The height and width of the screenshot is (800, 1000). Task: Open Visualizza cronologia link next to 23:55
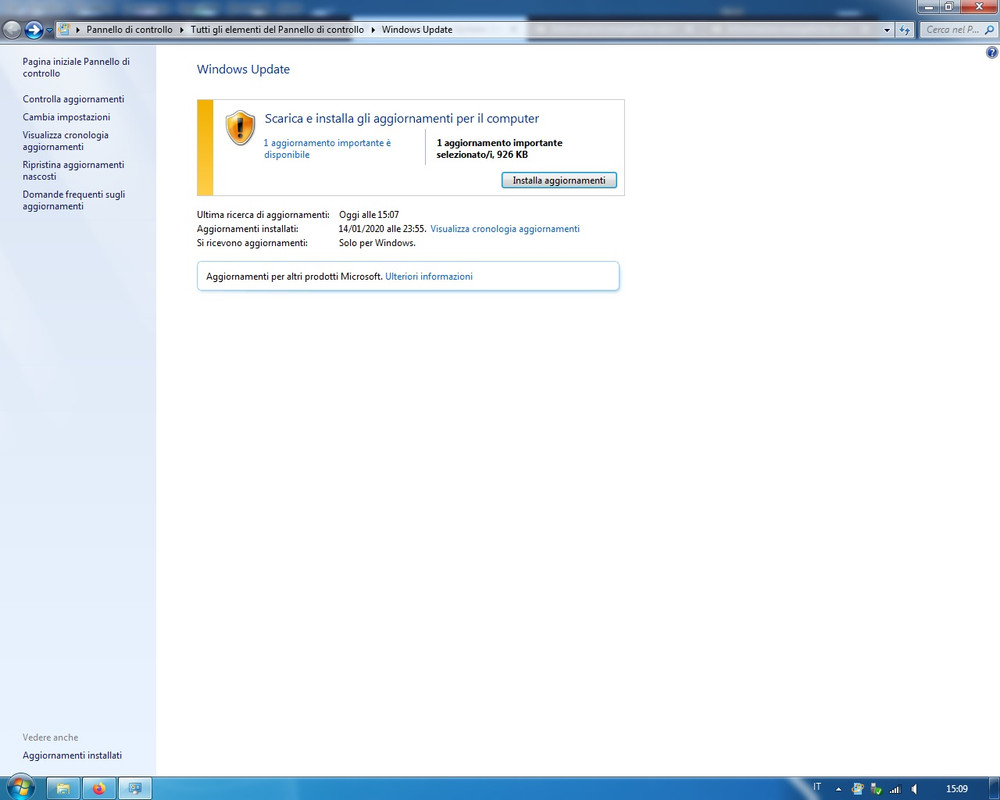pos(505,228)
